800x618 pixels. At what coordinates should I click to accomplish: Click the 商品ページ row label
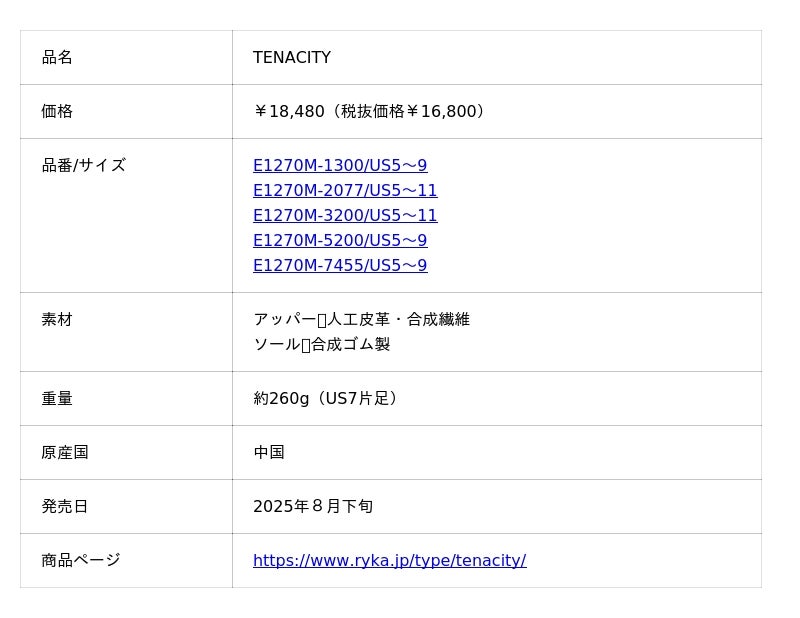tap(81, 561)
